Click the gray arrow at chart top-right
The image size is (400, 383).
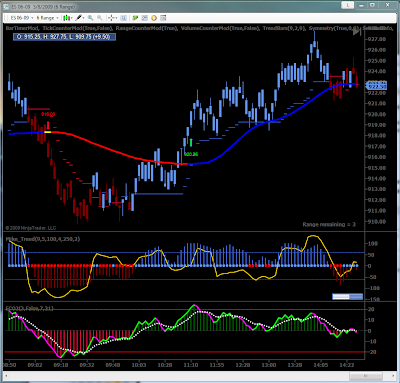(357, 32)
